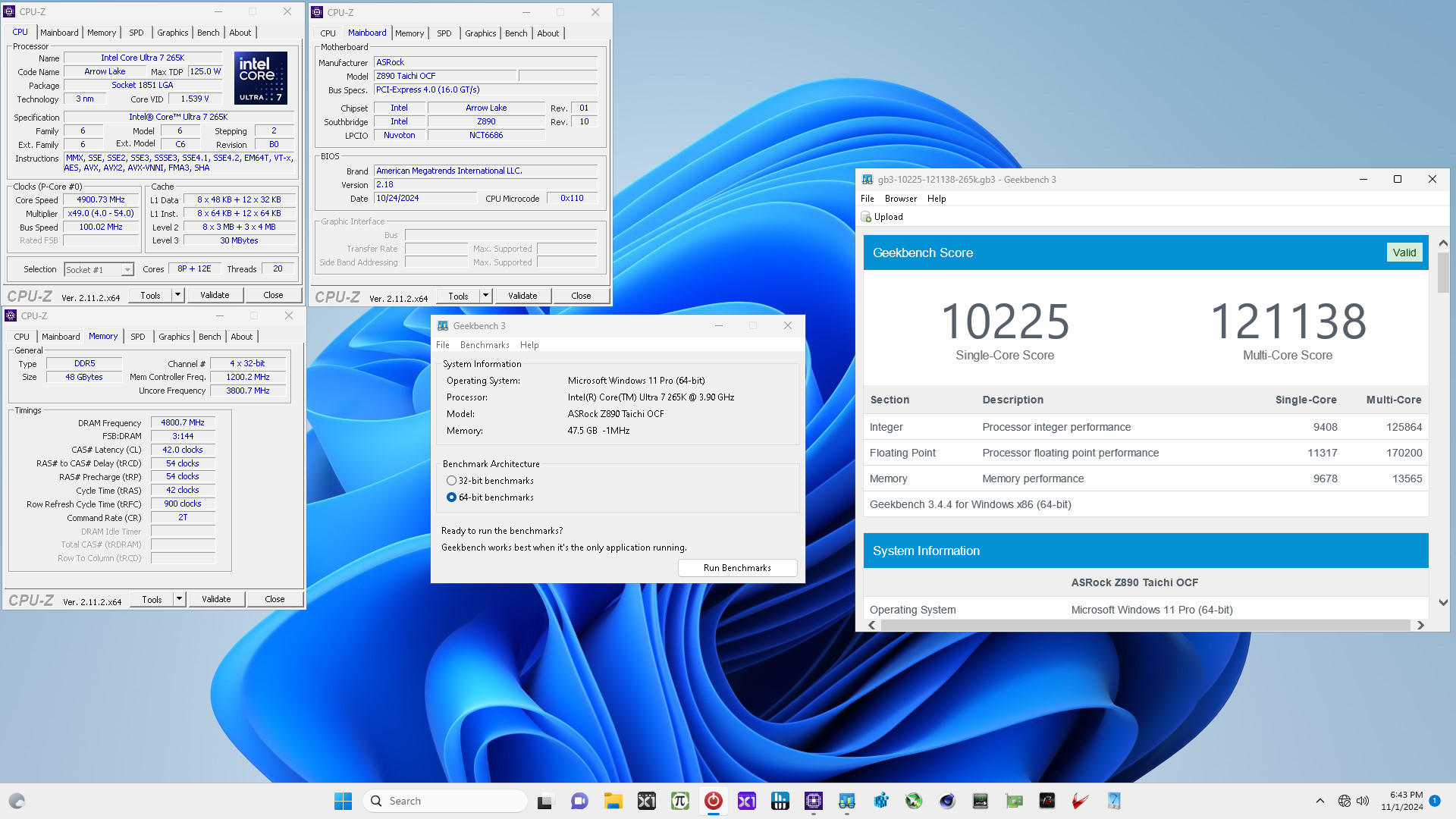Viewport: 1456px width, 819px height.
Task: Open the SPD tab in the Memory CPU-Z window
Action: 138,337
